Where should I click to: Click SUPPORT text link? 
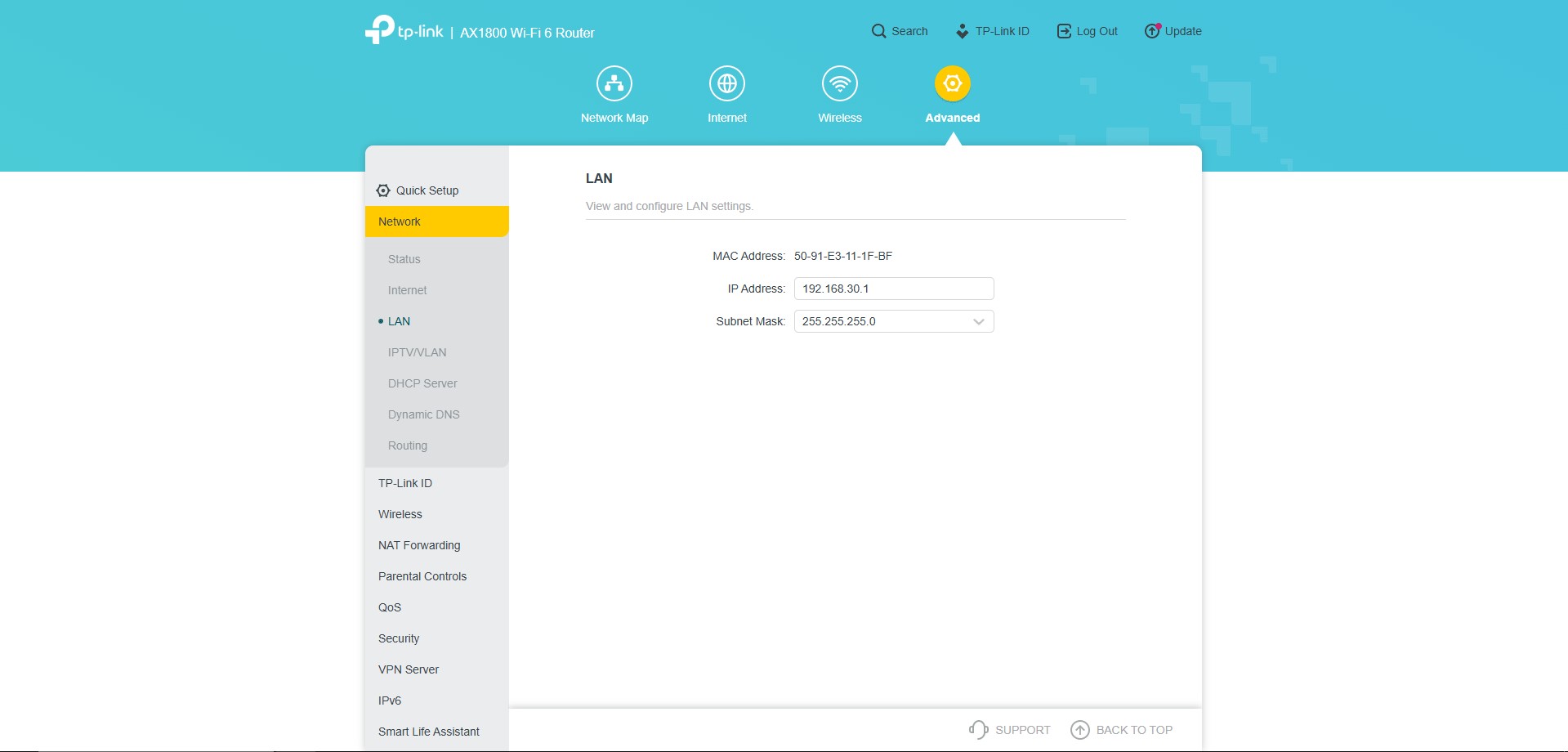coord(1023,730)
